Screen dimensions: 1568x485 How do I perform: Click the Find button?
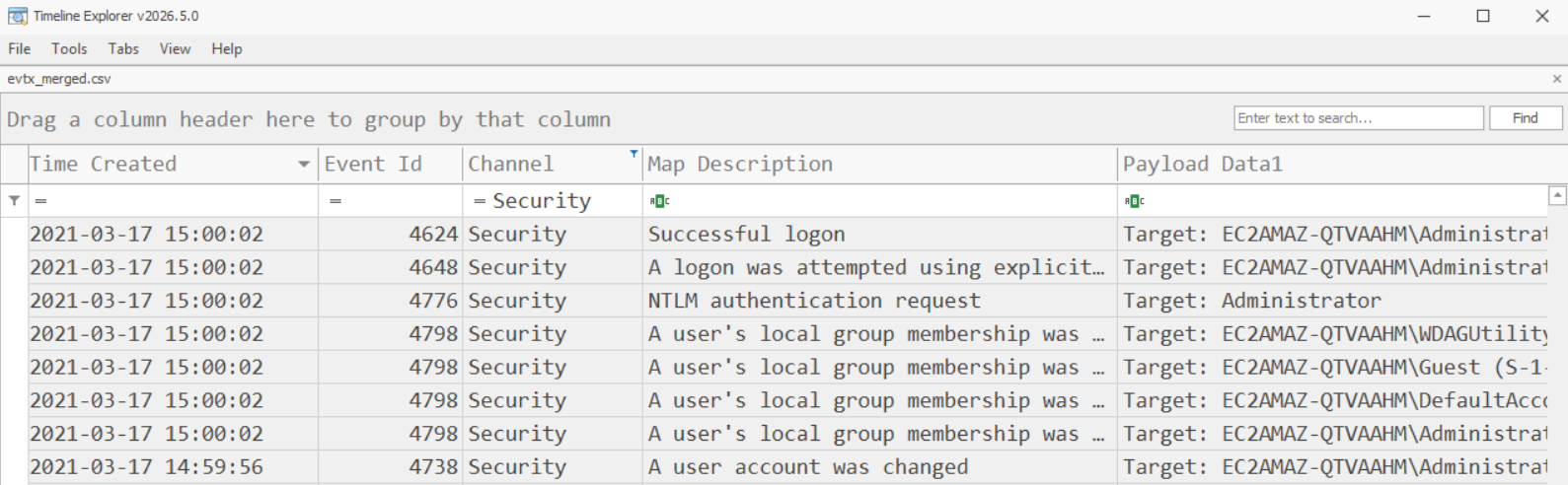point(1526,118)
